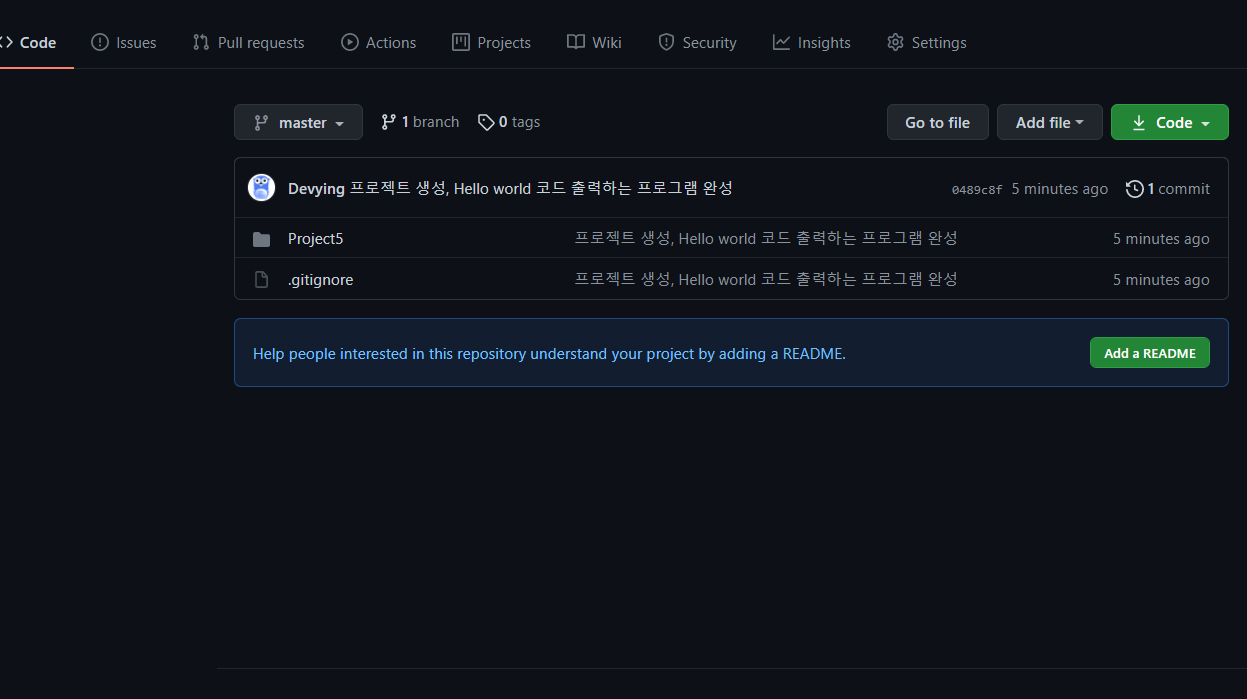
Task: Click the Wiki book icon
Action: (576, 42)
